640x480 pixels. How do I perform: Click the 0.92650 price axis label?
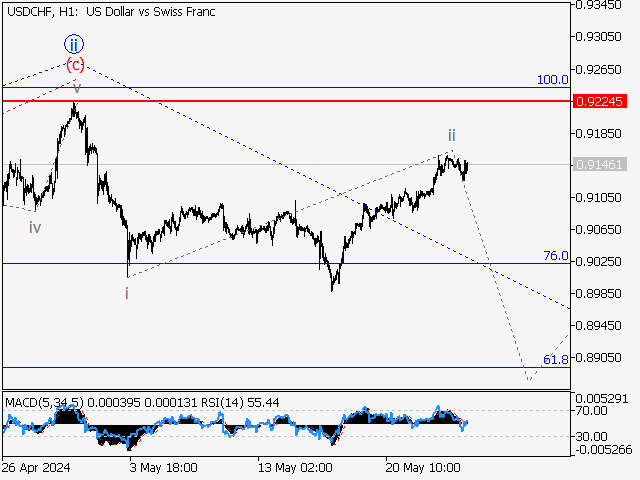click(598, 69)
